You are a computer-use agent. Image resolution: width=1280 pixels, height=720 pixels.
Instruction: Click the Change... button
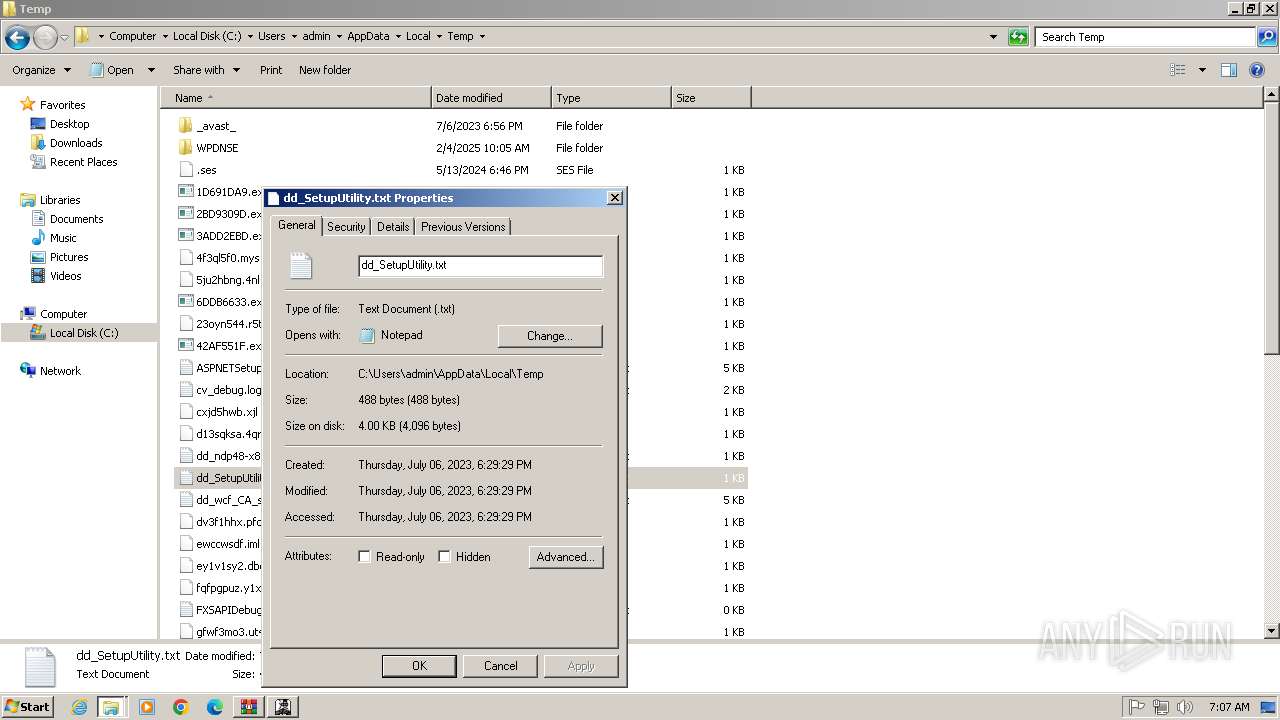(x=550, y=336)
